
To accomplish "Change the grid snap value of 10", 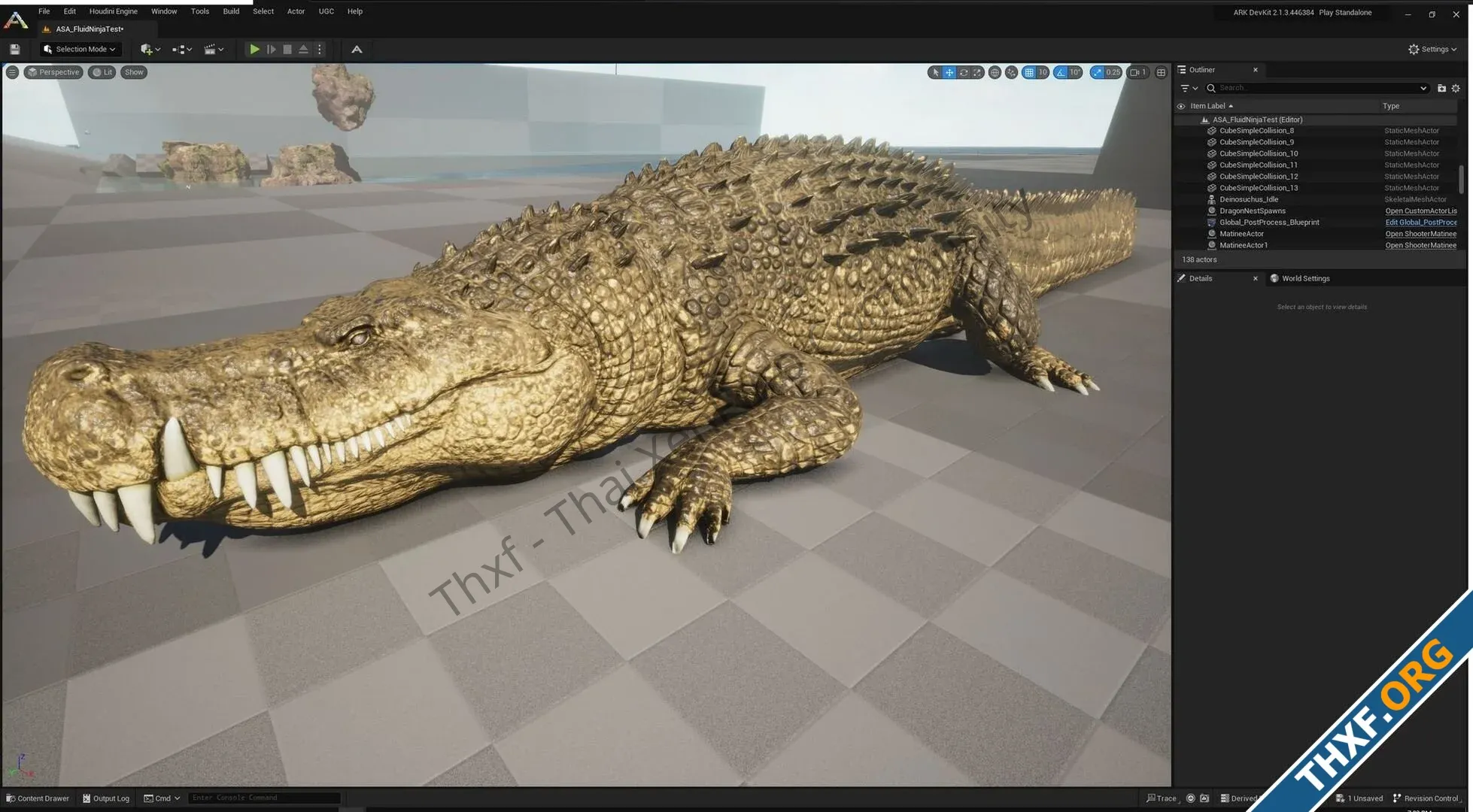I will [x=1043, y=72].
